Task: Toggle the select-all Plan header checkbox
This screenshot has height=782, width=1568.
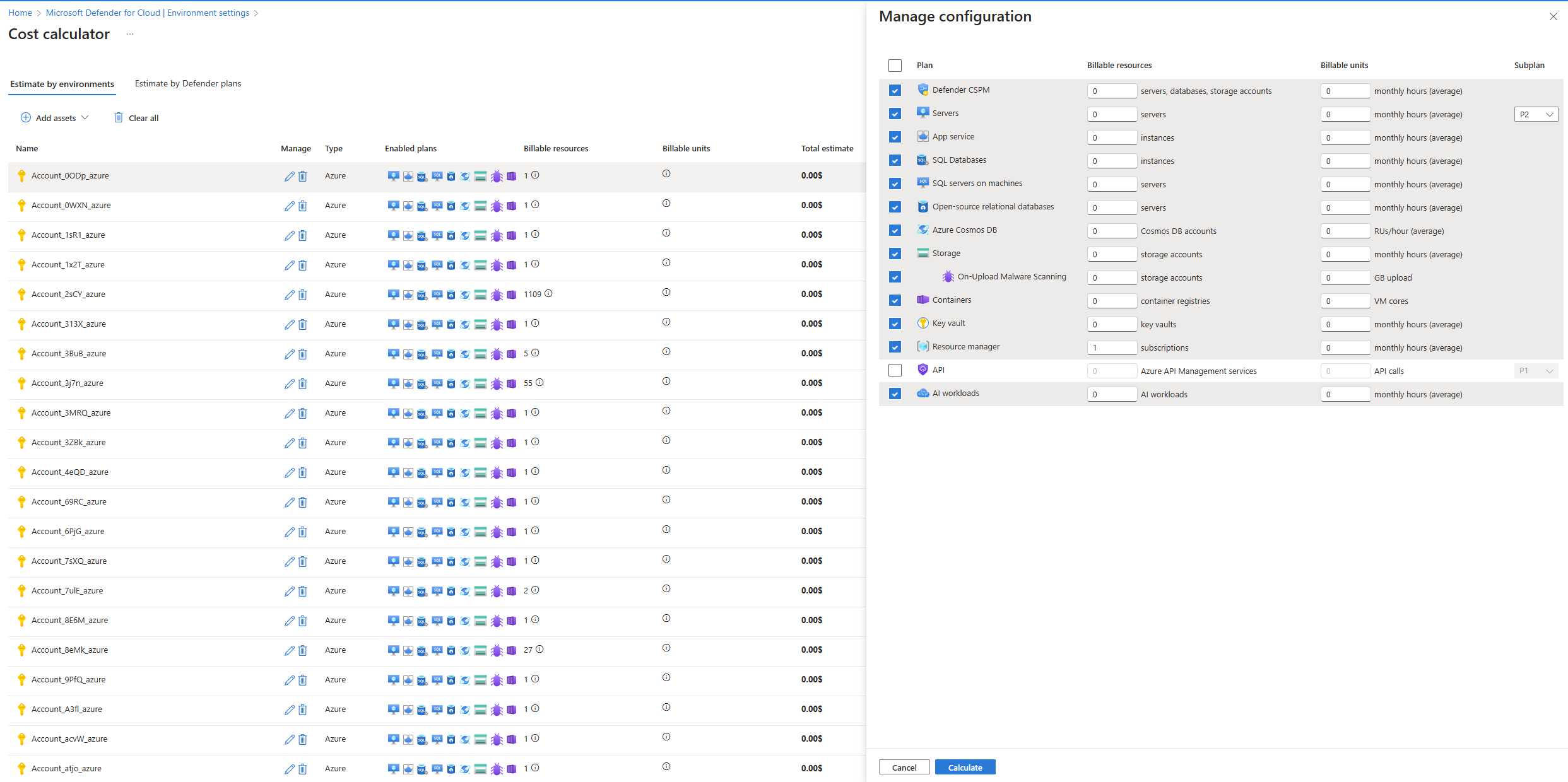Action: coord(895,66)
